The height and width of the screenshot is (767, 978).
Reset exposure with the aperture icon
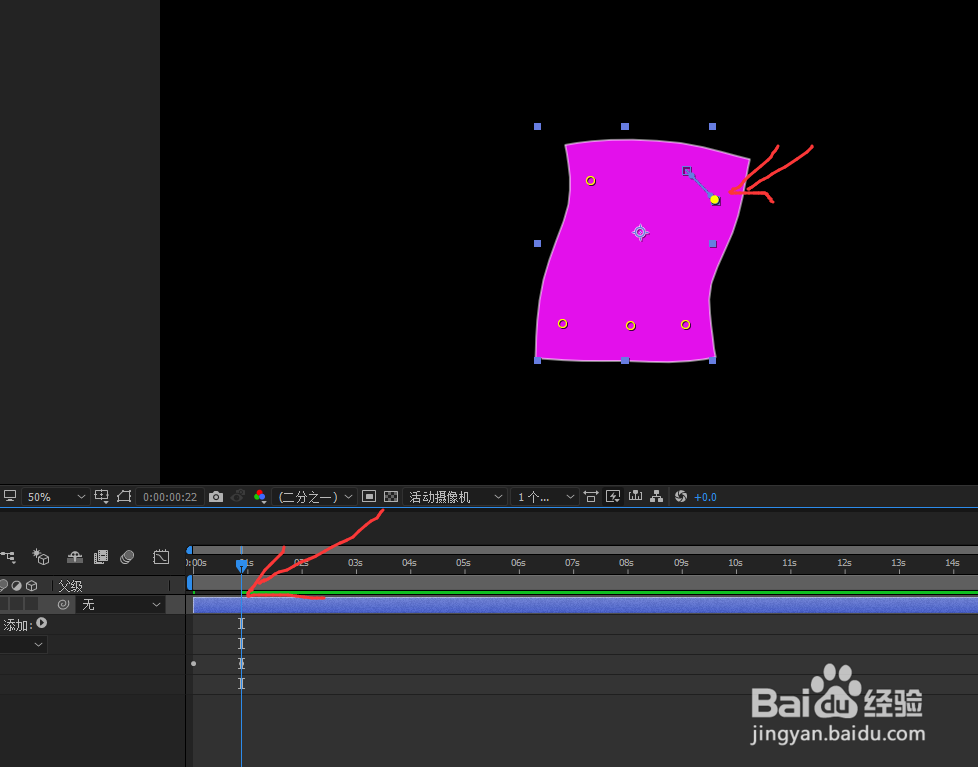[x=680, y=496]
